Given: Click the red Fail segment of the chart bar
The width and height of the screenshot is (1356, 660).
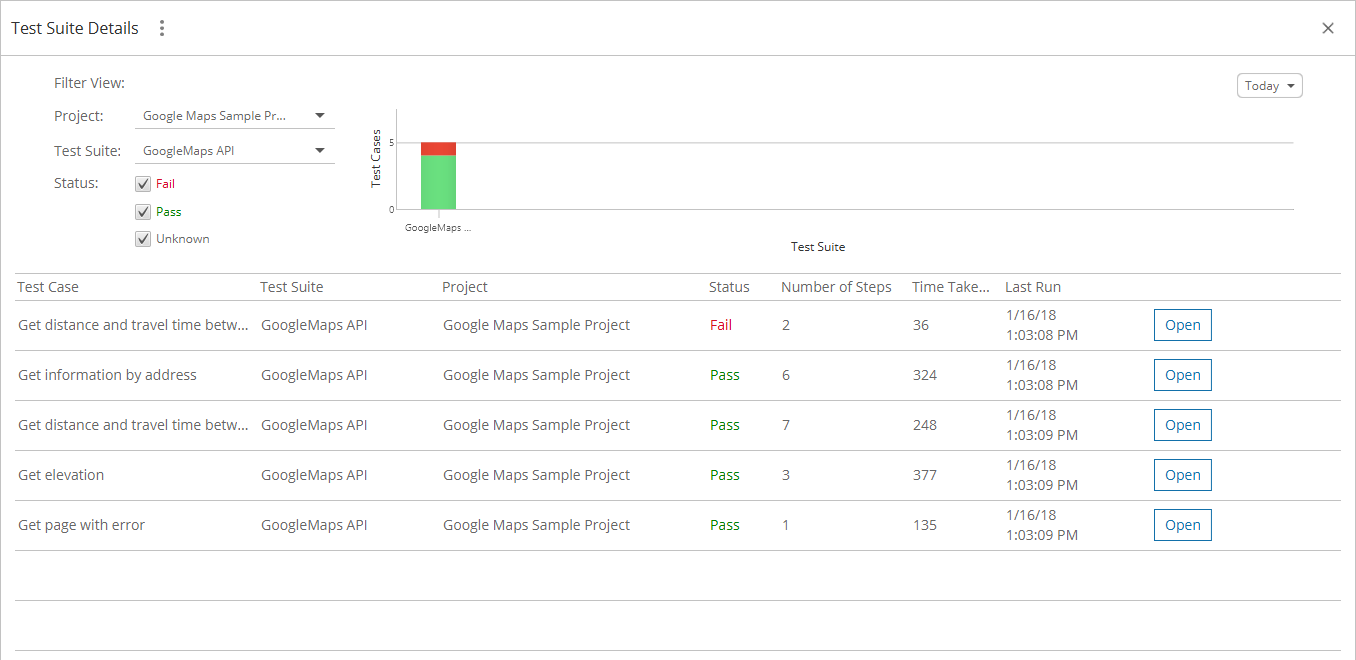Looking at the screenshot, I should pyautogui.click(x=440, y=148).
